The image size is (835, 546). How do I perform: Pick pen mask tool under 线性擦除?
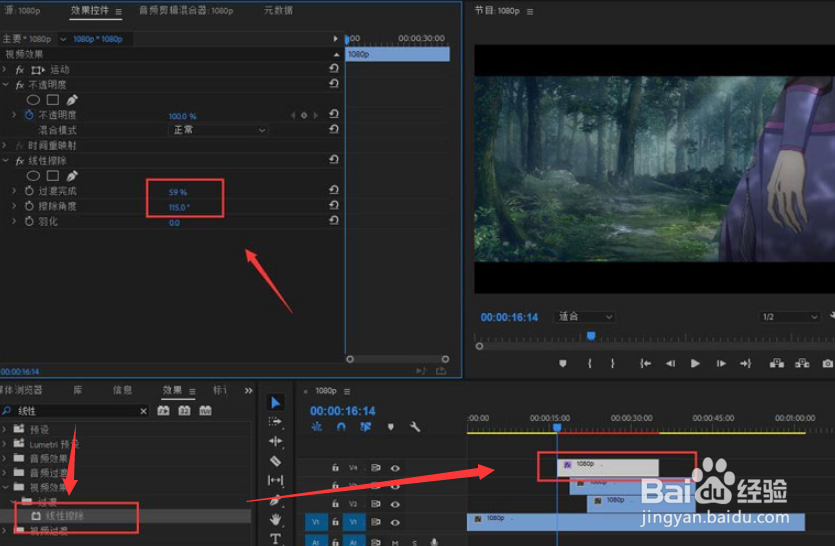click(72, 175)
